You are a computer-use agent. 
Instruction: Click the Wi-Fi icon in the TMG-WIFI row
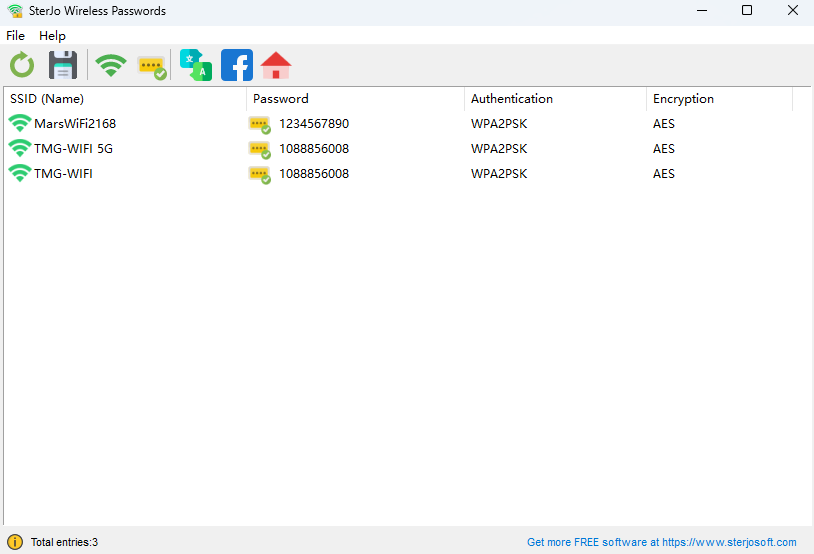coord(20,173)
